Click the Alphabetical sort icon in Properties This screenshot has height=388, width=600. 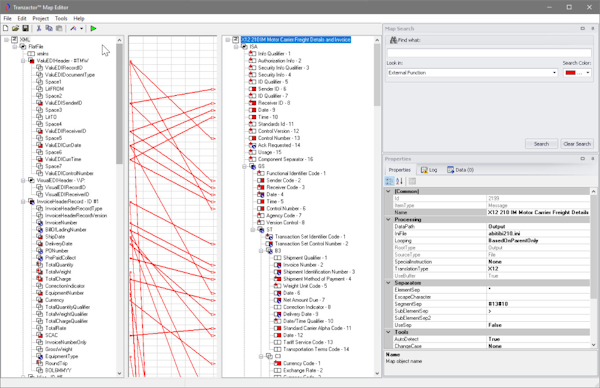coord(399,181)
